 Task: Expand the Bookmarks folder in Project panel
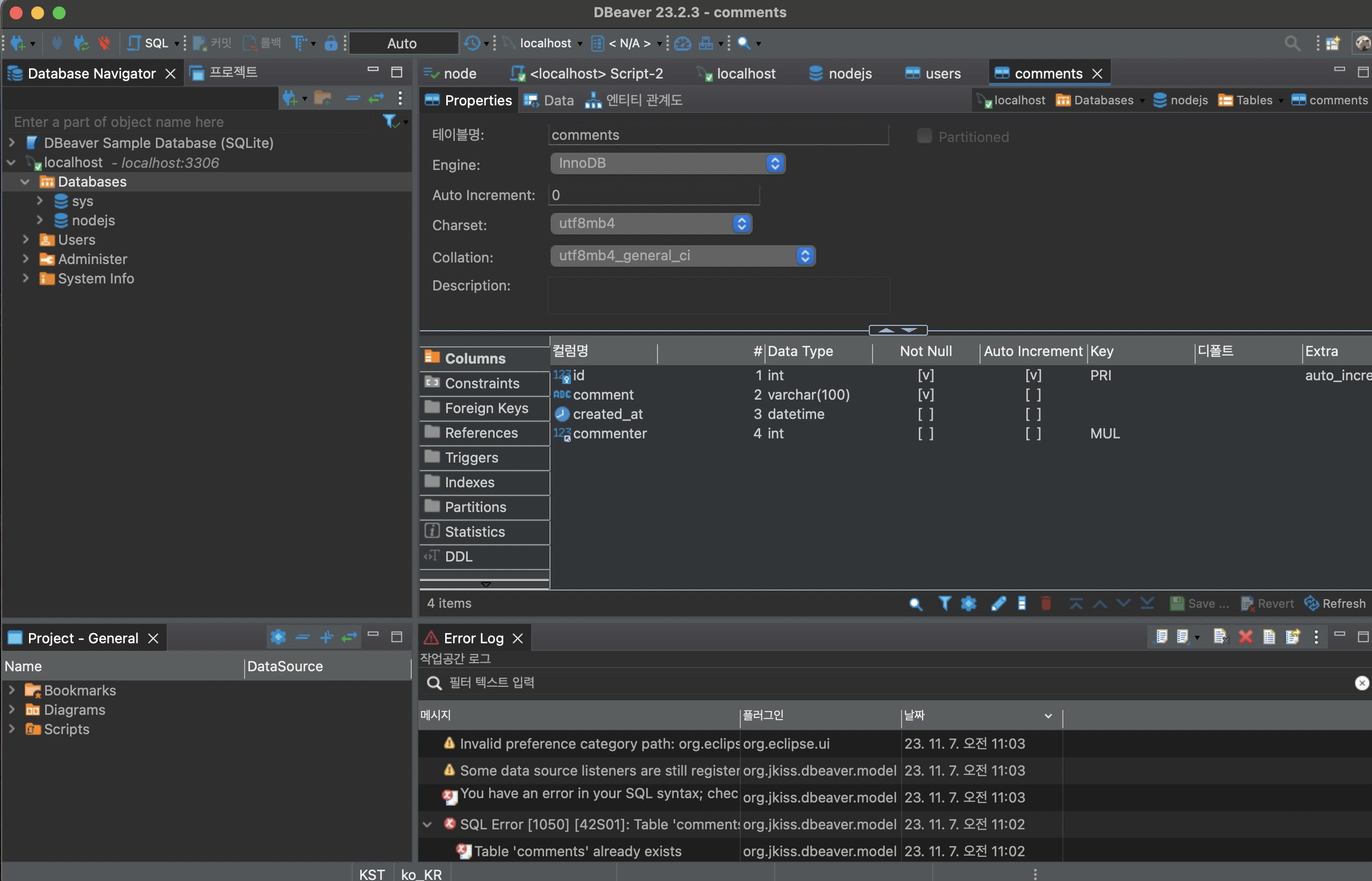pos(11,690)
